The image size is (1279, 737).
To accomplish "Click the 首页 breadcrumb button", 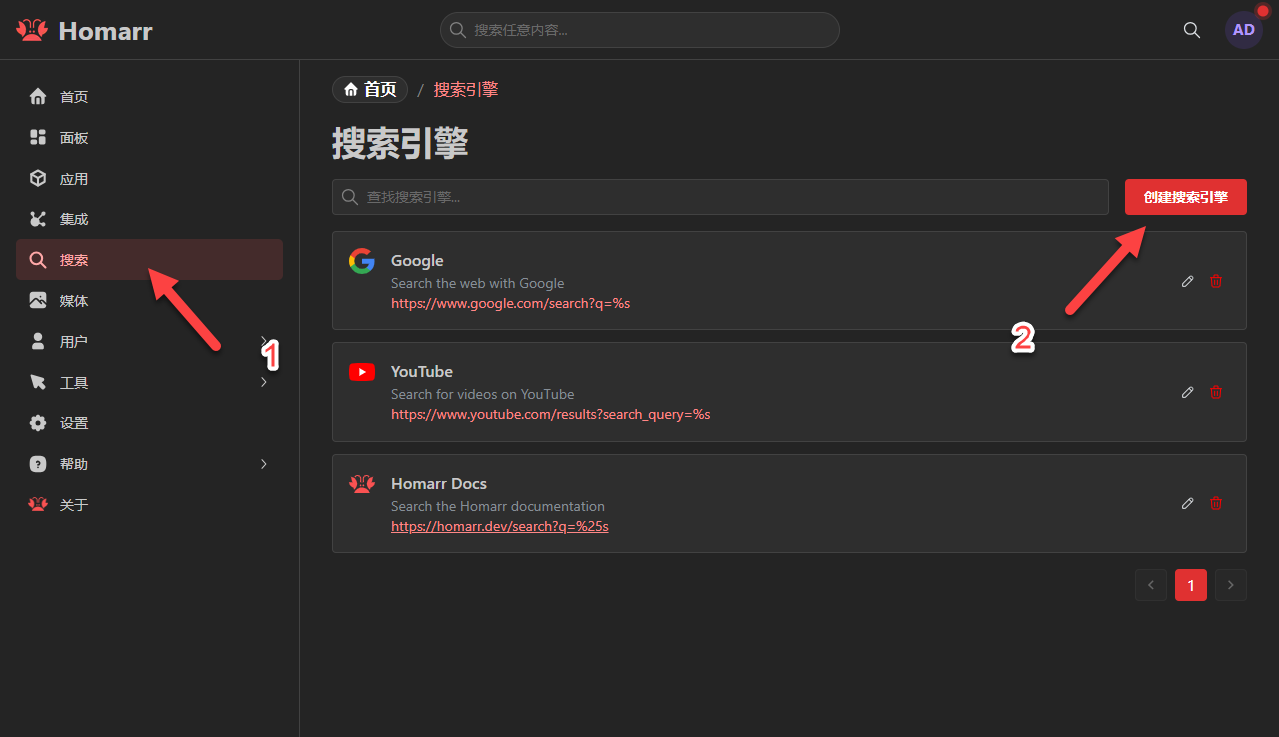I will tap(370, 90).
